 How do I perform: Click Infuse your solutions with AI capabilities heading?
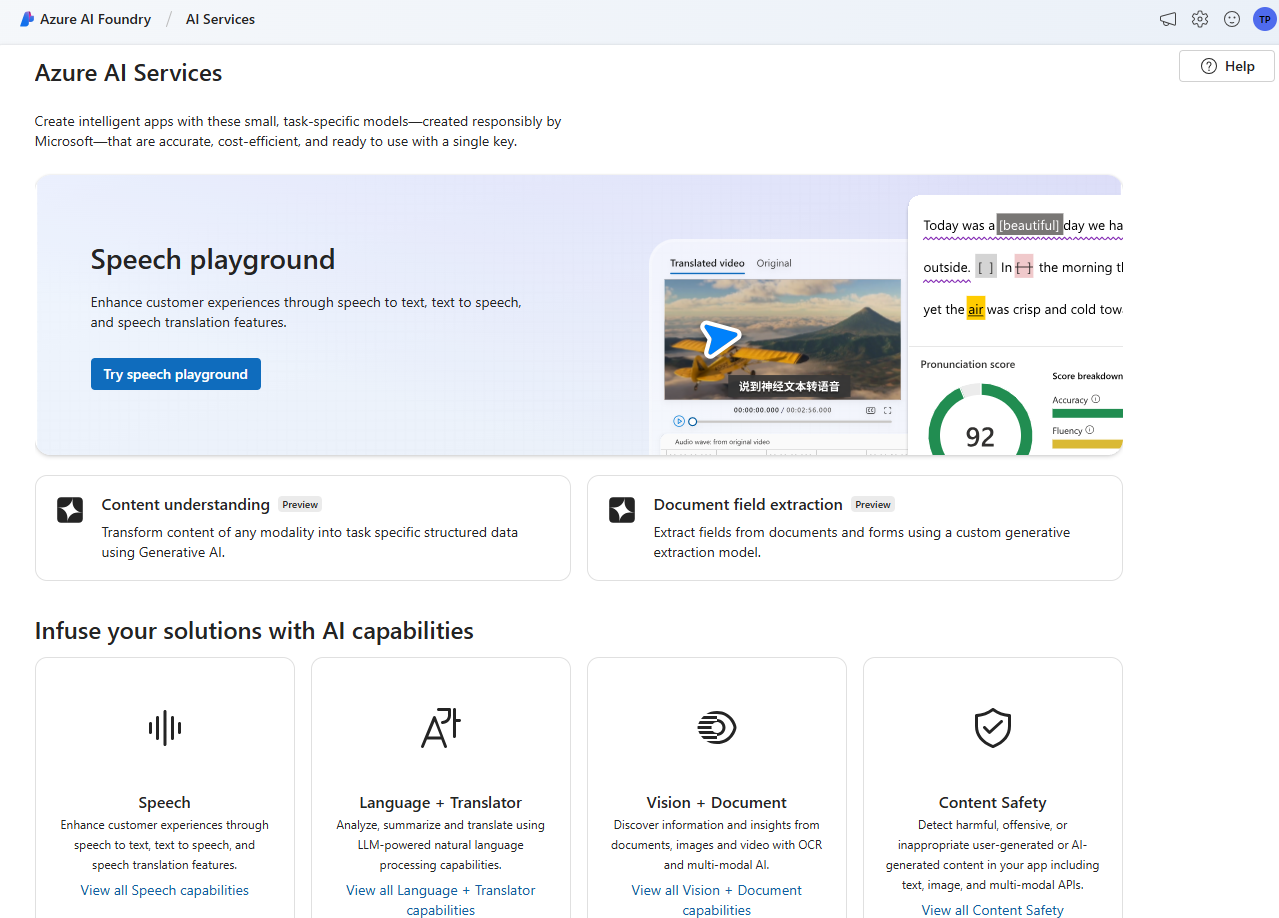pos(254,630)
